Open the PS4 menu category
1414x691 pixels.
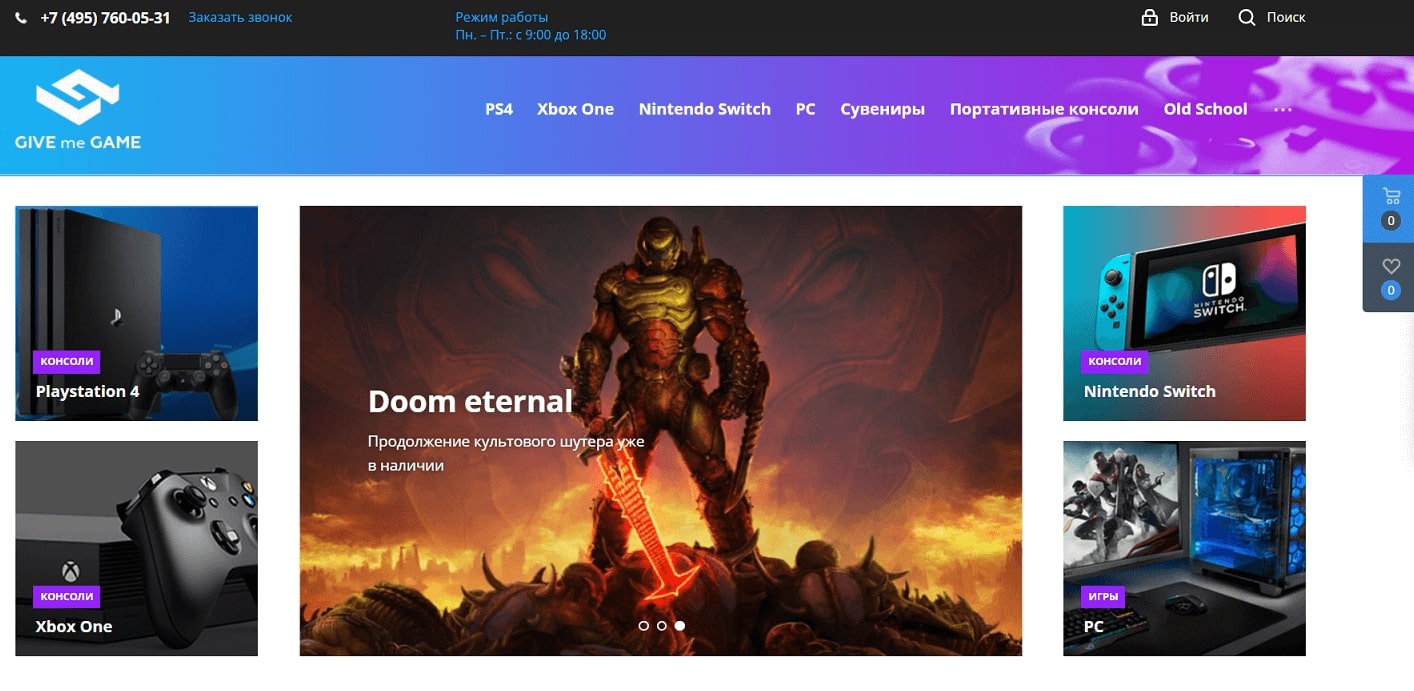(x=499, y=110)
